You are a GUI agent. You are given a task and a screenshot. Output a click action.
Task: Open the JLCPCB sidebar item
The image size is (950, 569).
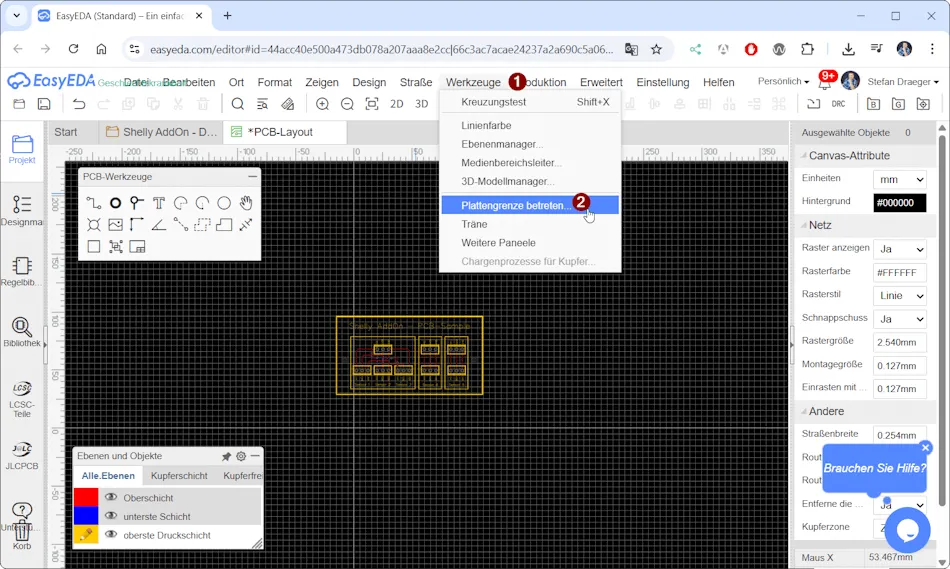[x=22, y=455]
